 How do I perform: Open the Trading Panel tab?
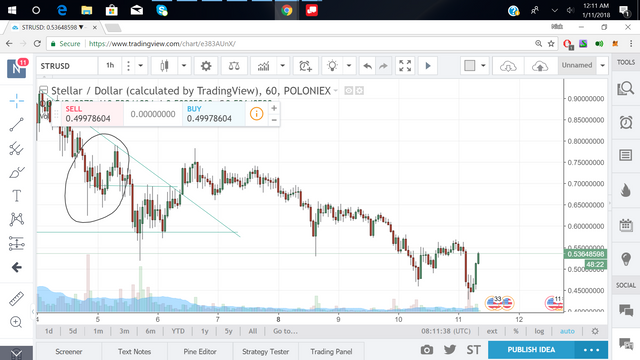pyautogui.click(x=331, y=351)
